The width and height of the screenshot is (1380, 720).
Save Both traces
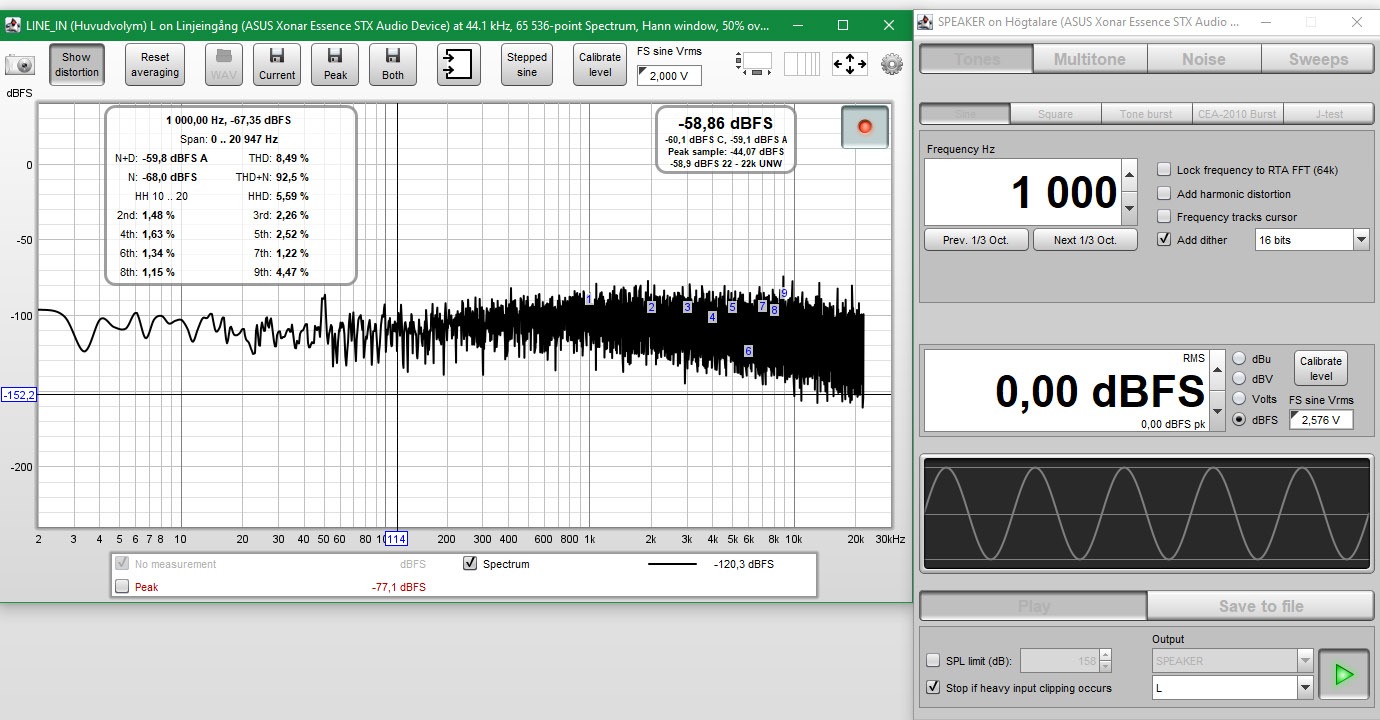point(393,65)
